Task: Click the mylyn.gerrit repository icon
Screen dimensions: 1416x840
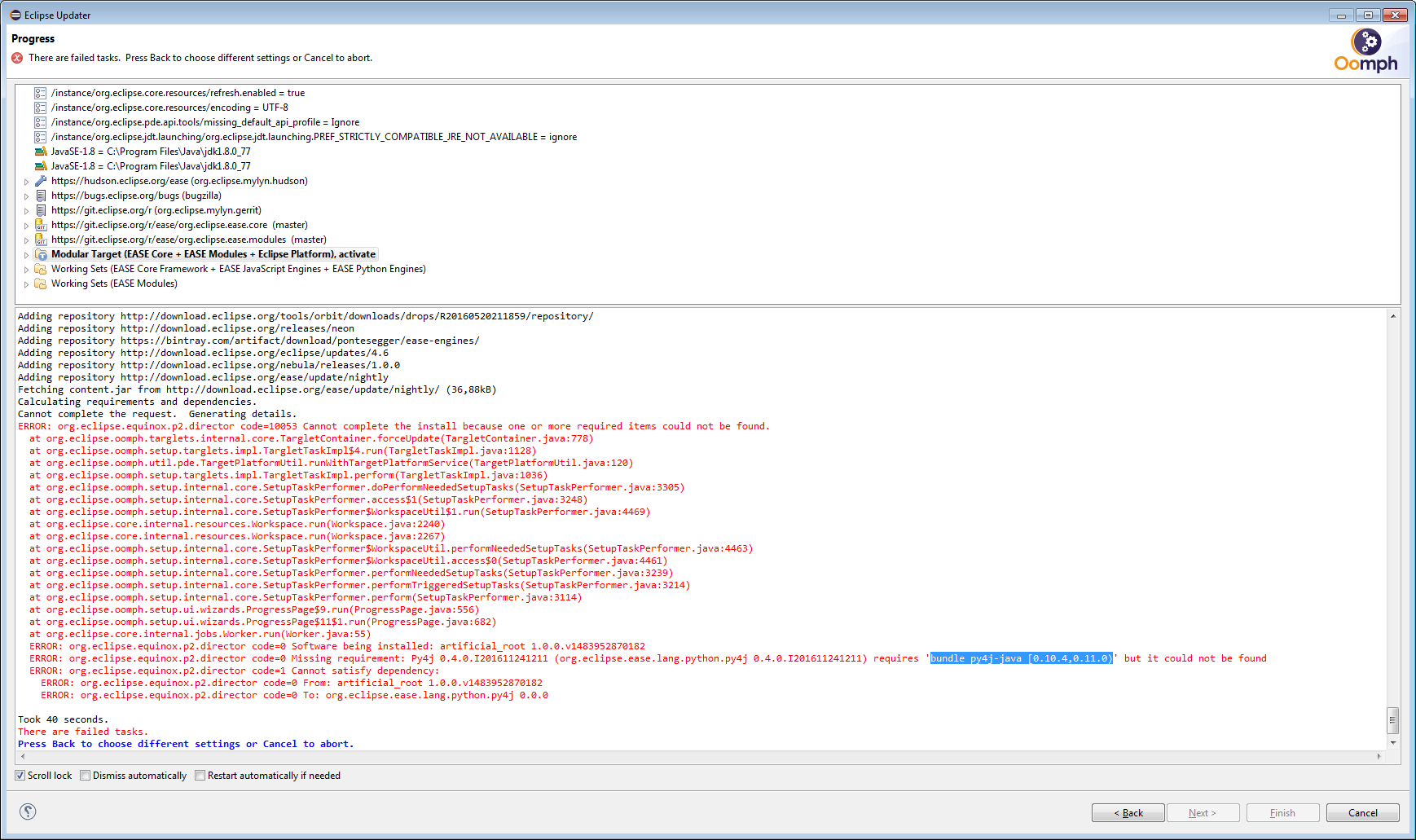Action: 40,210
